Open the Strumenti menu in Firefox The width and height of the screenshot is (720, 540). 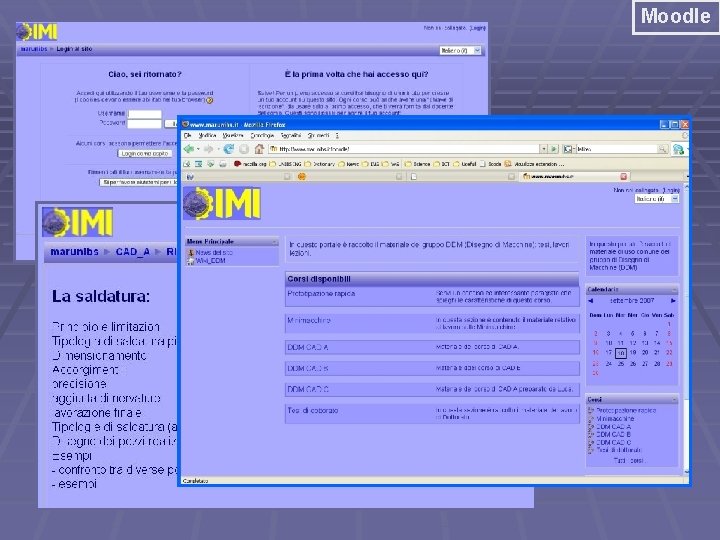[319, 135]
